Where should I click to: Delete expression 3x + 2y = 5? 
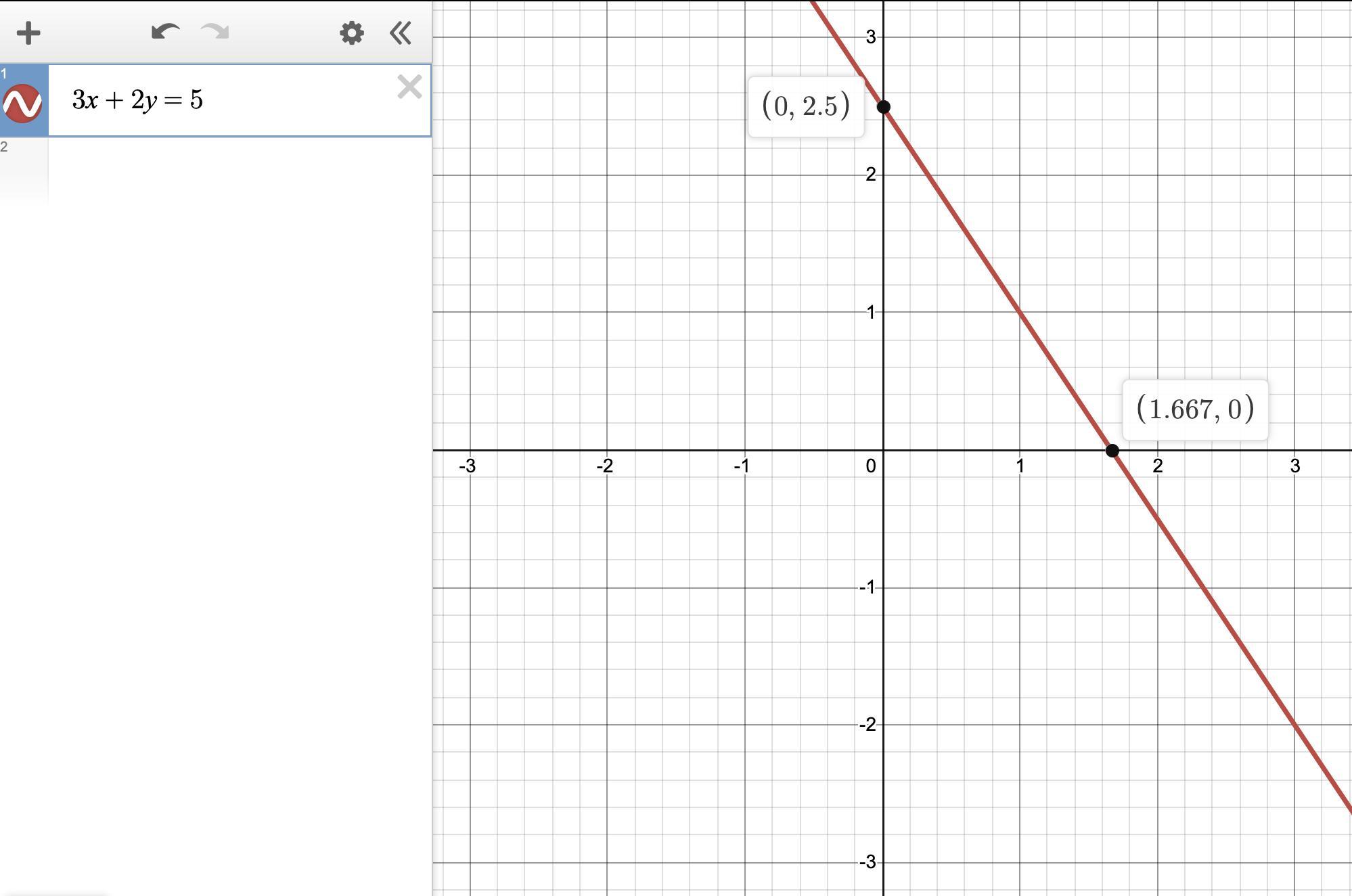[409, 87]
